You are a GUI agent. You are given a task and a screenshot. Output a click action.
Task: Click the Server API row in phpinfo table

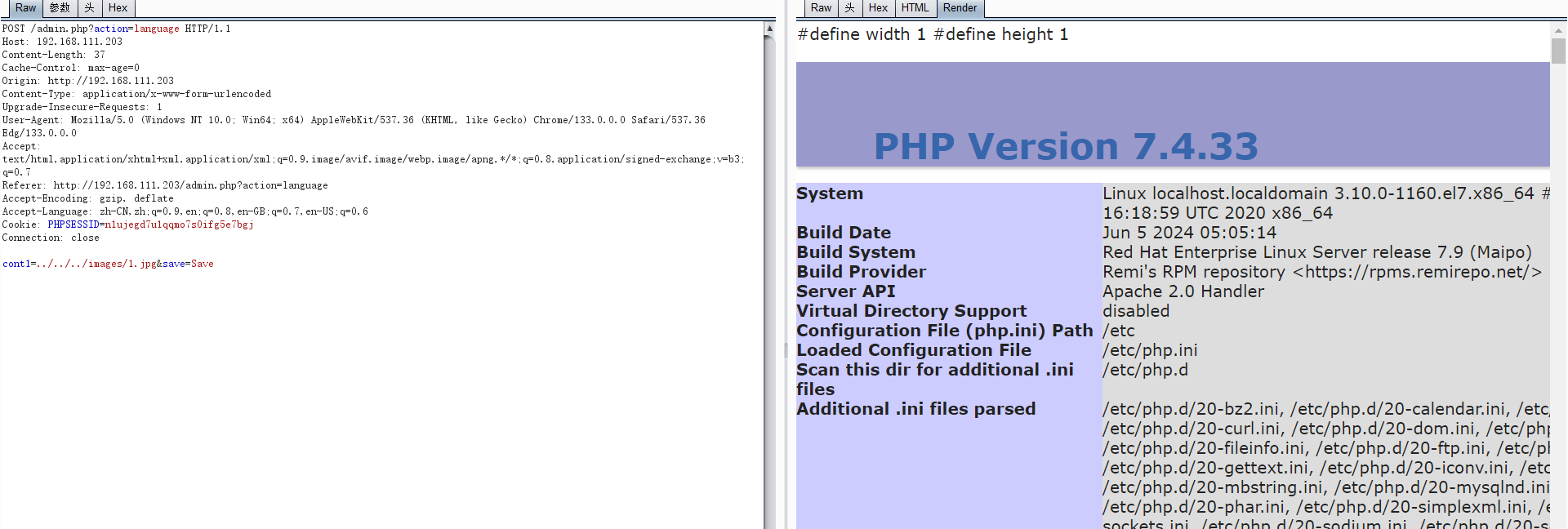click(x=846, y=291)
